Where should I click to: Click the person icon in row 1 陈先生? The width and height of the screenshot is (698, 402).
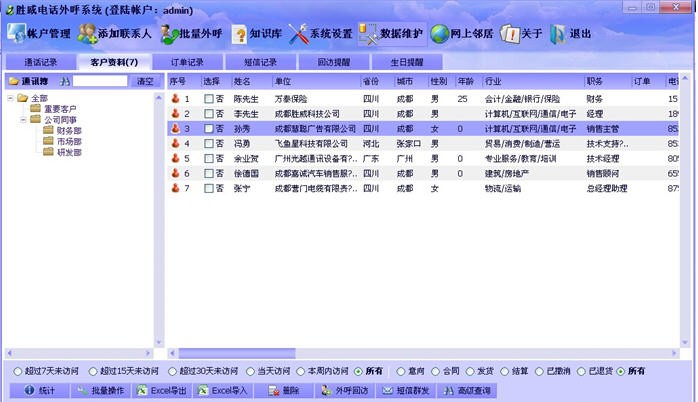pyautogui.click(x=175, y=98)
